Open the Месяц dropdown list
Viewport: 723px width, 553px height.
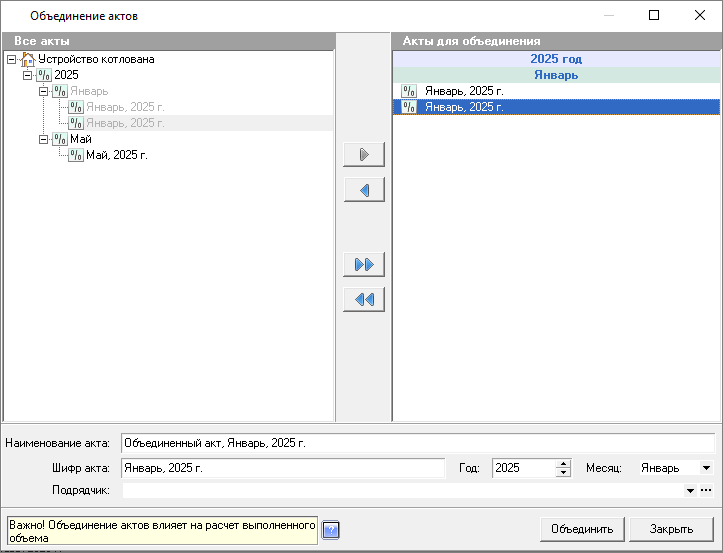(706, 468)
